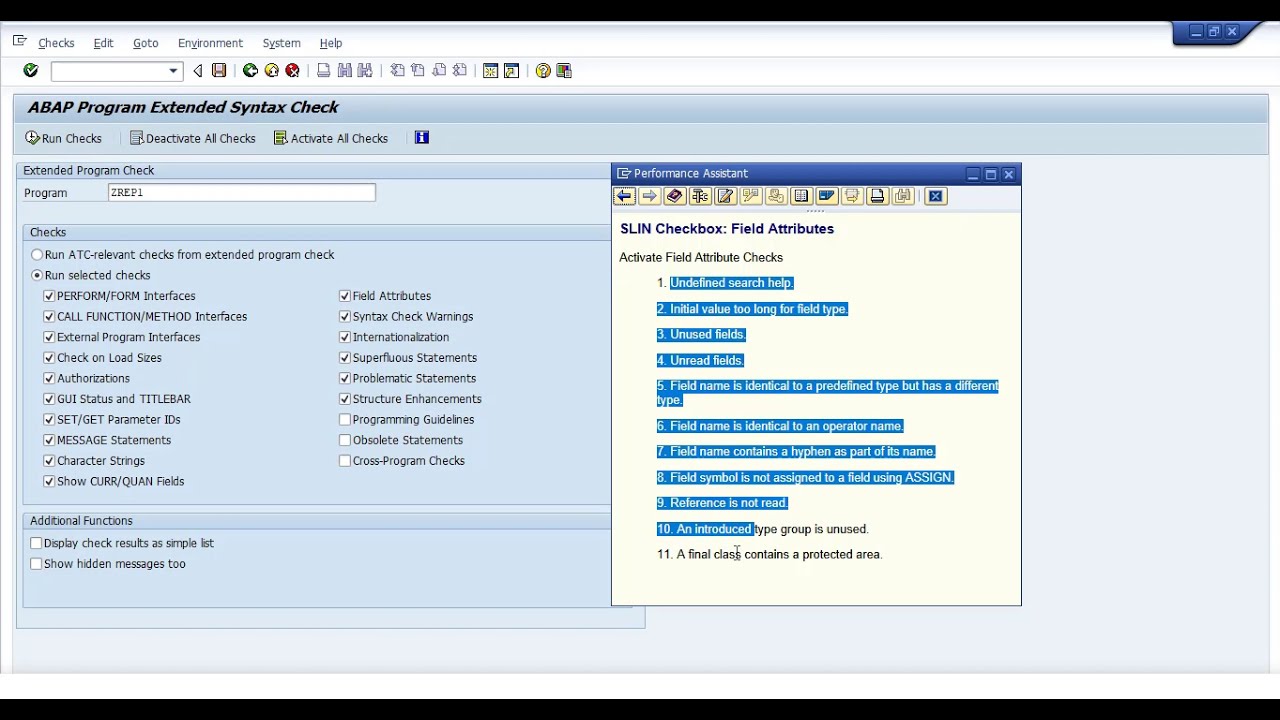Toggle Check on Load Sizes checkbox
The image size is (1280, 720).
[x=49, y=358]
